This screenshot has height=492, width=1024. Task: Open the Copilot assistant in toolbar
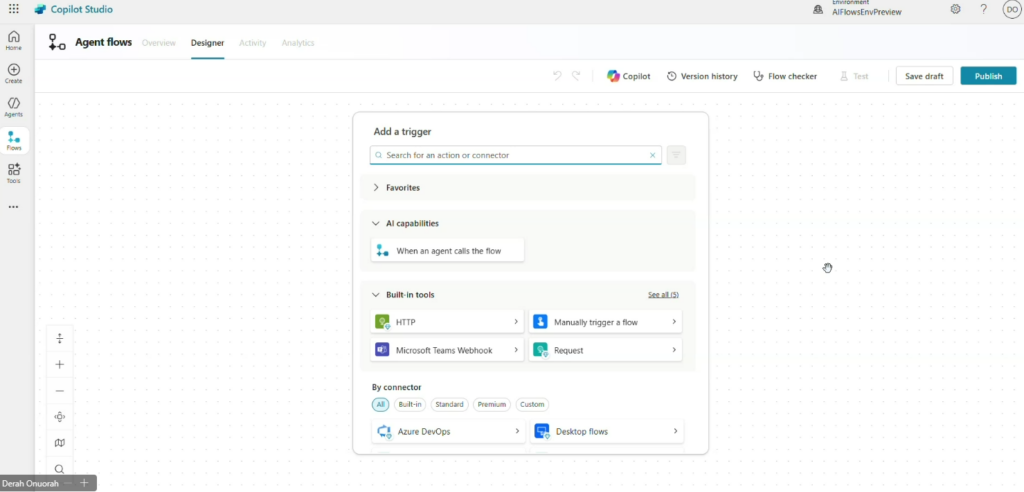(628, 76)
